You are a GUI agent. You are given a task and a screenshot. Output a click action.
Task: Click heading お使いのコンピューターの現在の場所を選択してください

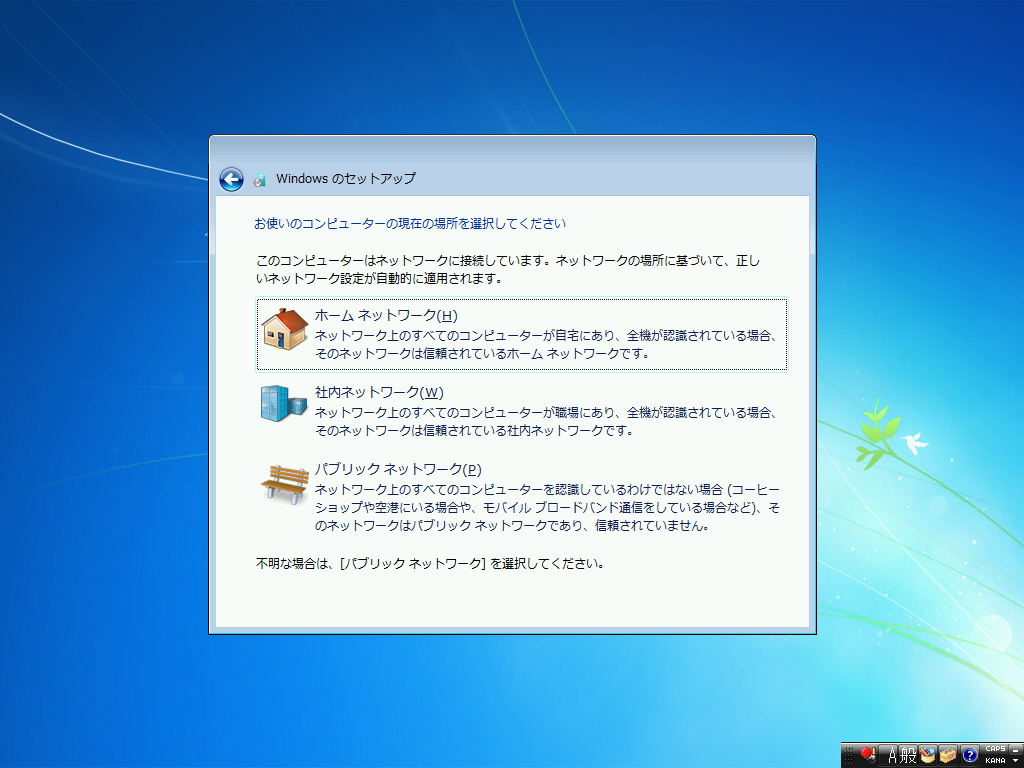[409, 223]
